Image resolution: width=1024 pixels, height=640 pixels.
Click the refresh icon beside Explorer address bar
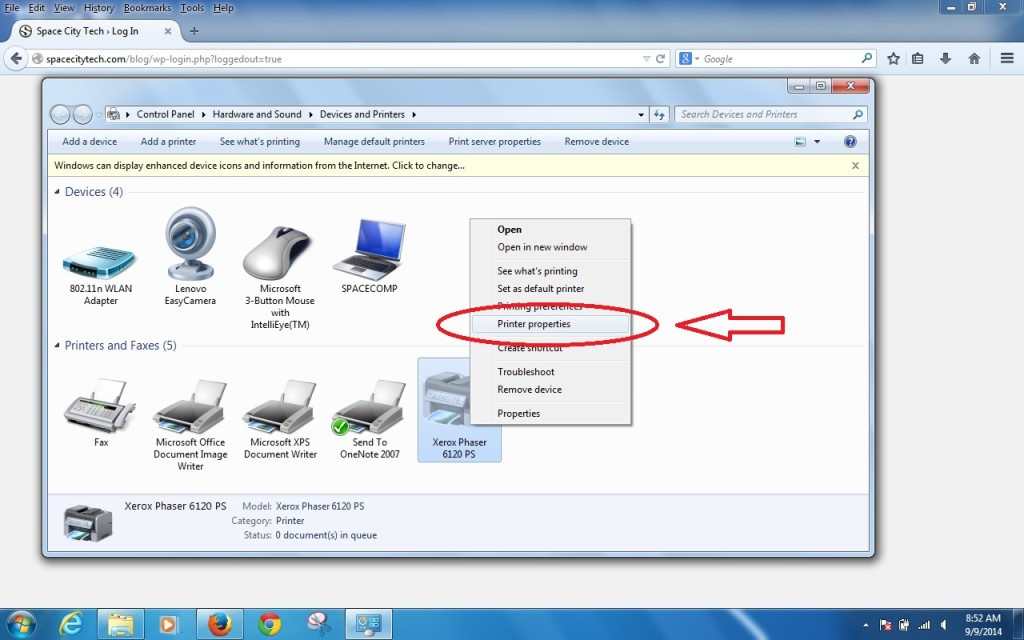click(x=659, y=114)
